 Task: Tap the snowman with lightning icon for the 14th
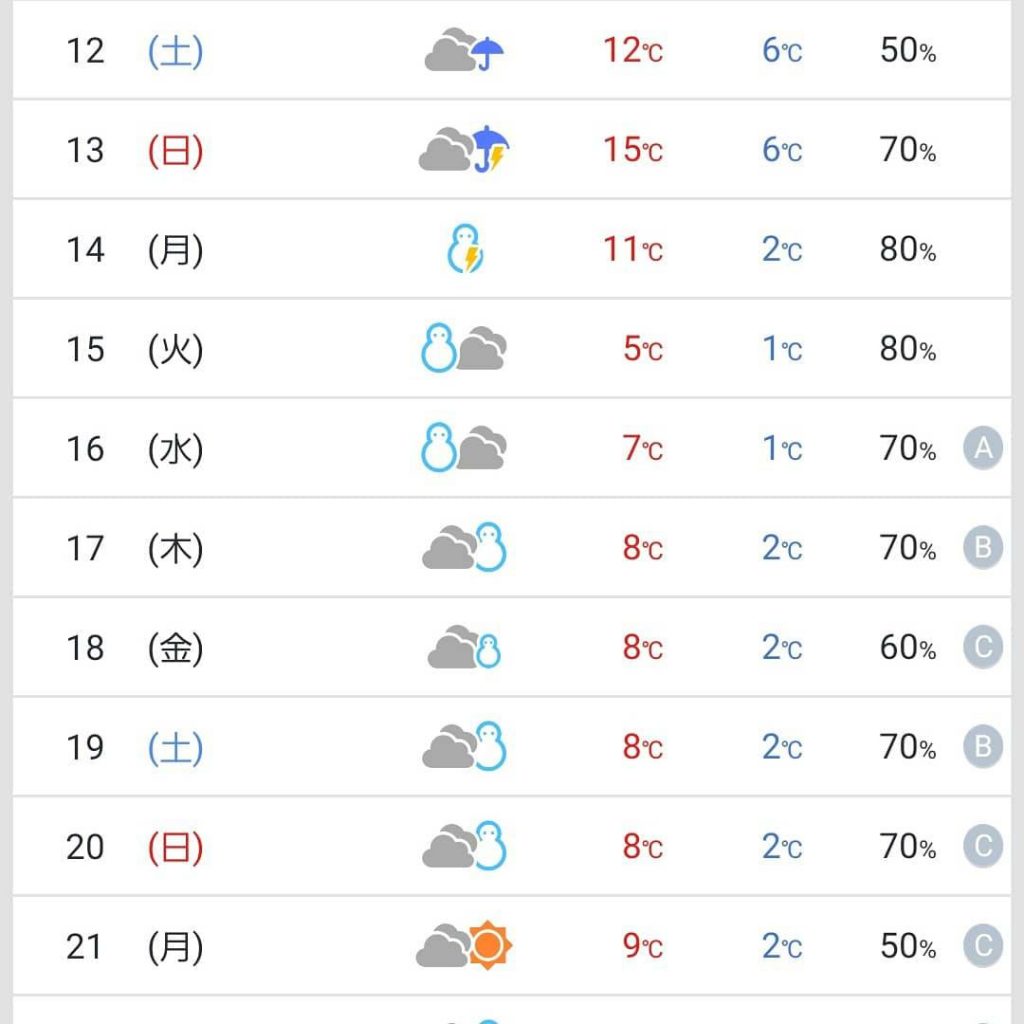pos(465,249)
